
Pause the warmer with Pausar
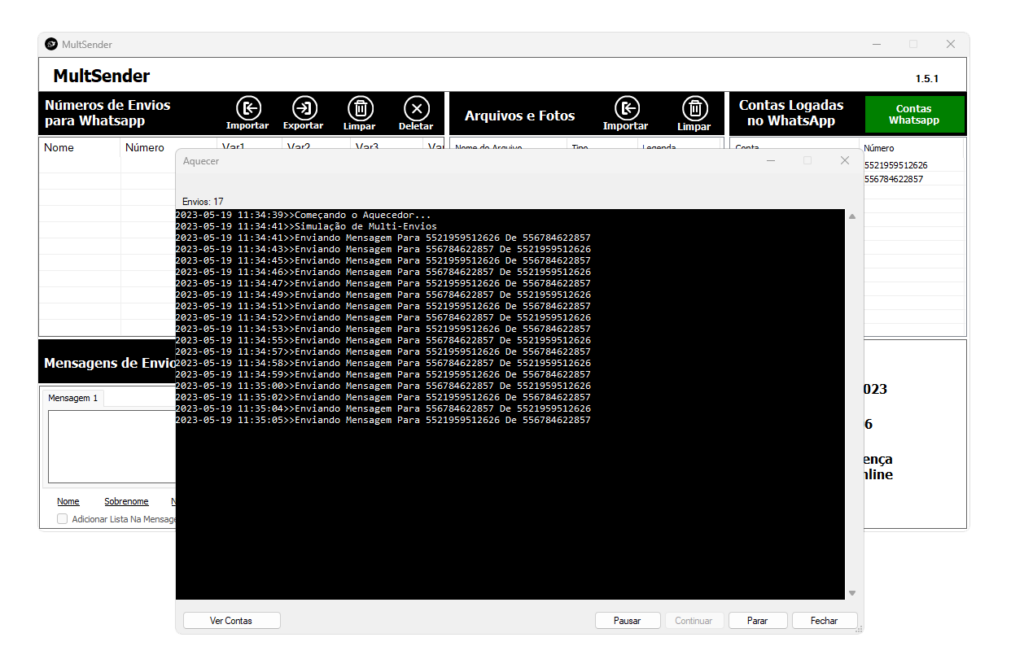[627, 620]
